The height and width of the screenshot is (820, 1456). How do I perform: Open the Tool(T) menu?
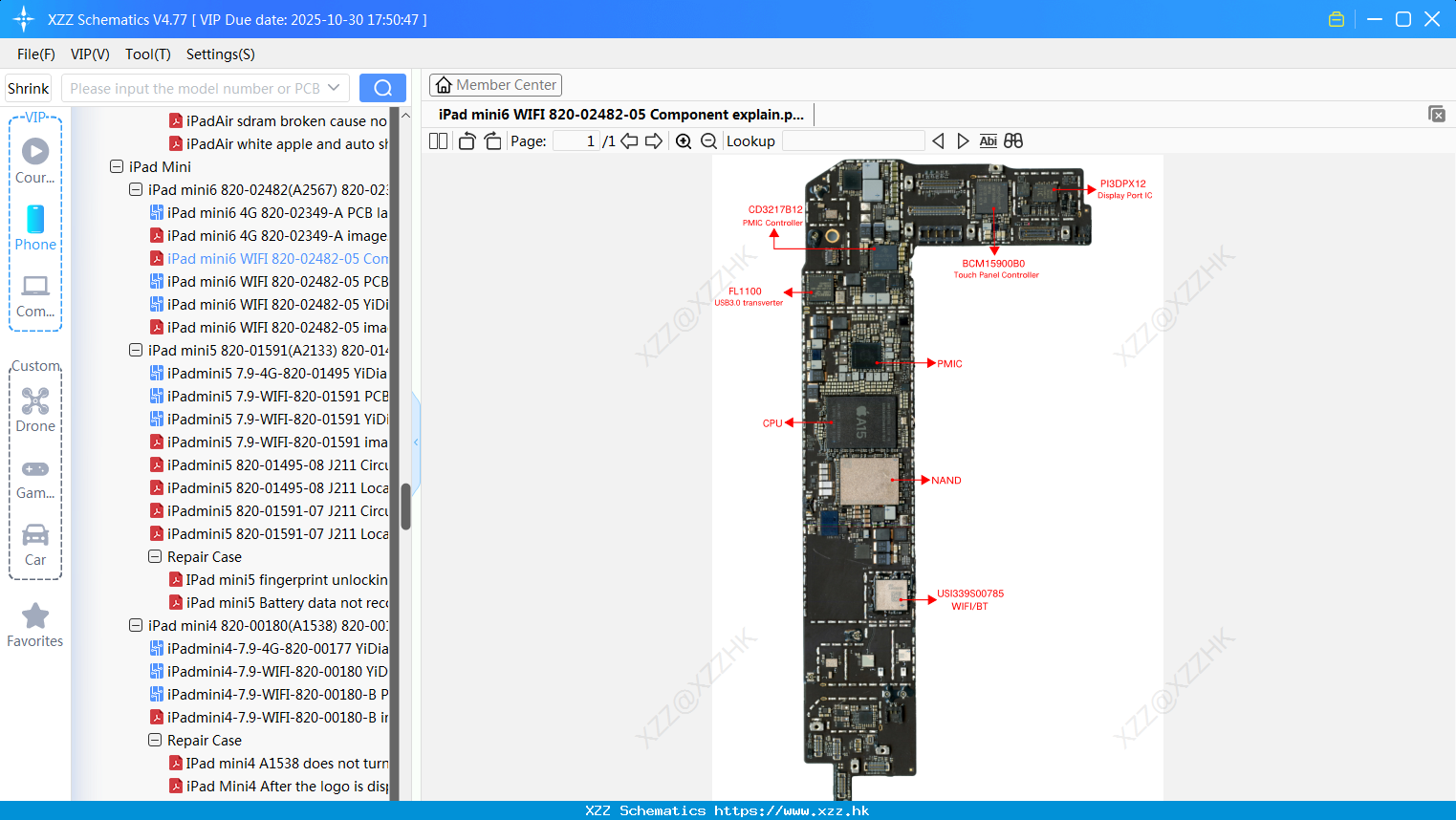[x=148, y=54]
